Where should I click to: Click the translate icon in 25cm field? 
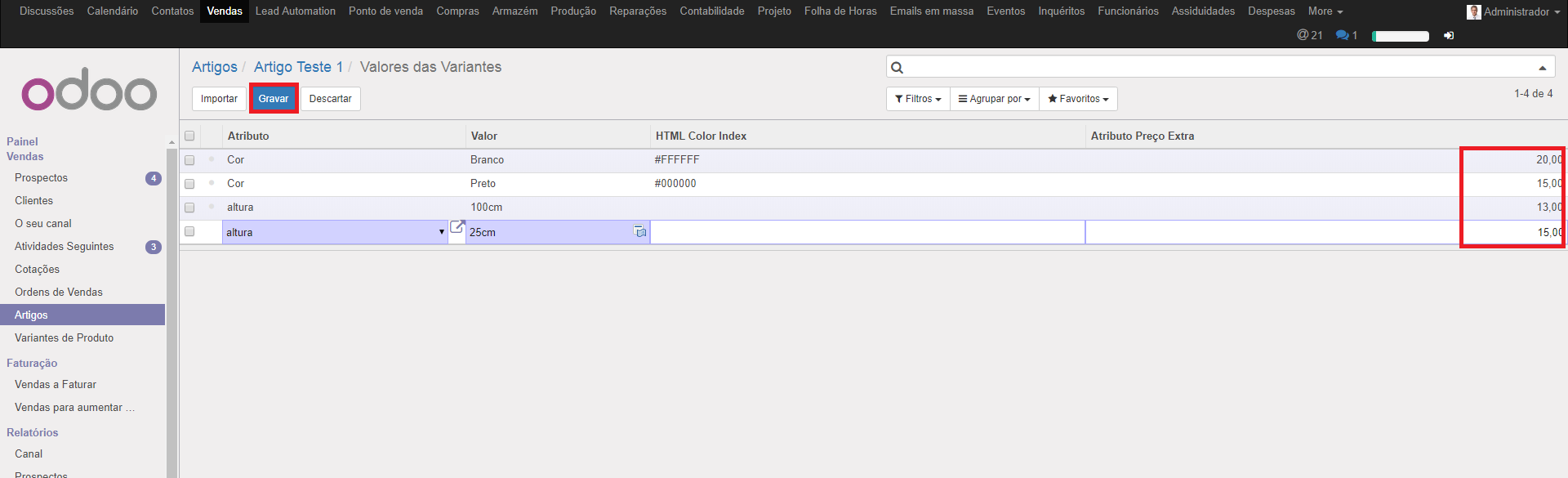[x=640, y=232]
